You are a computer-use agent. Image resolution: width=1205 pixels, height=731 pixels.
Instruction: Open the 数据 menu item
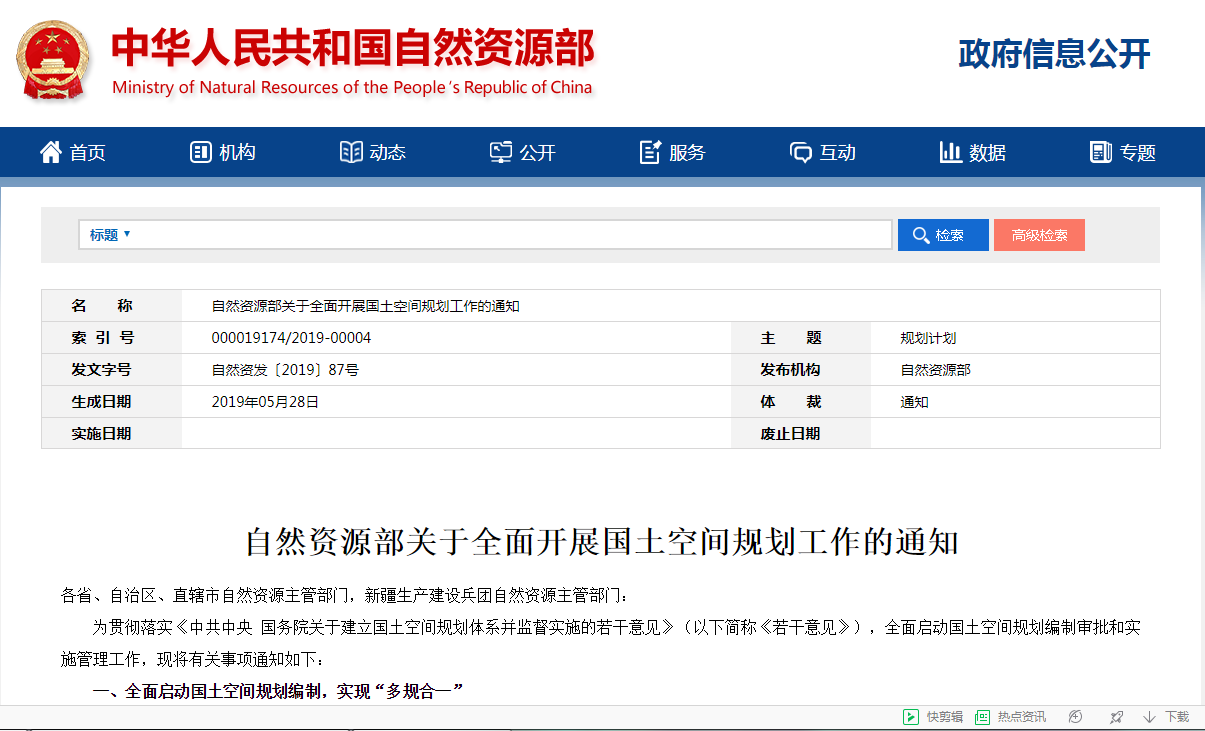[x=986, y=153]
